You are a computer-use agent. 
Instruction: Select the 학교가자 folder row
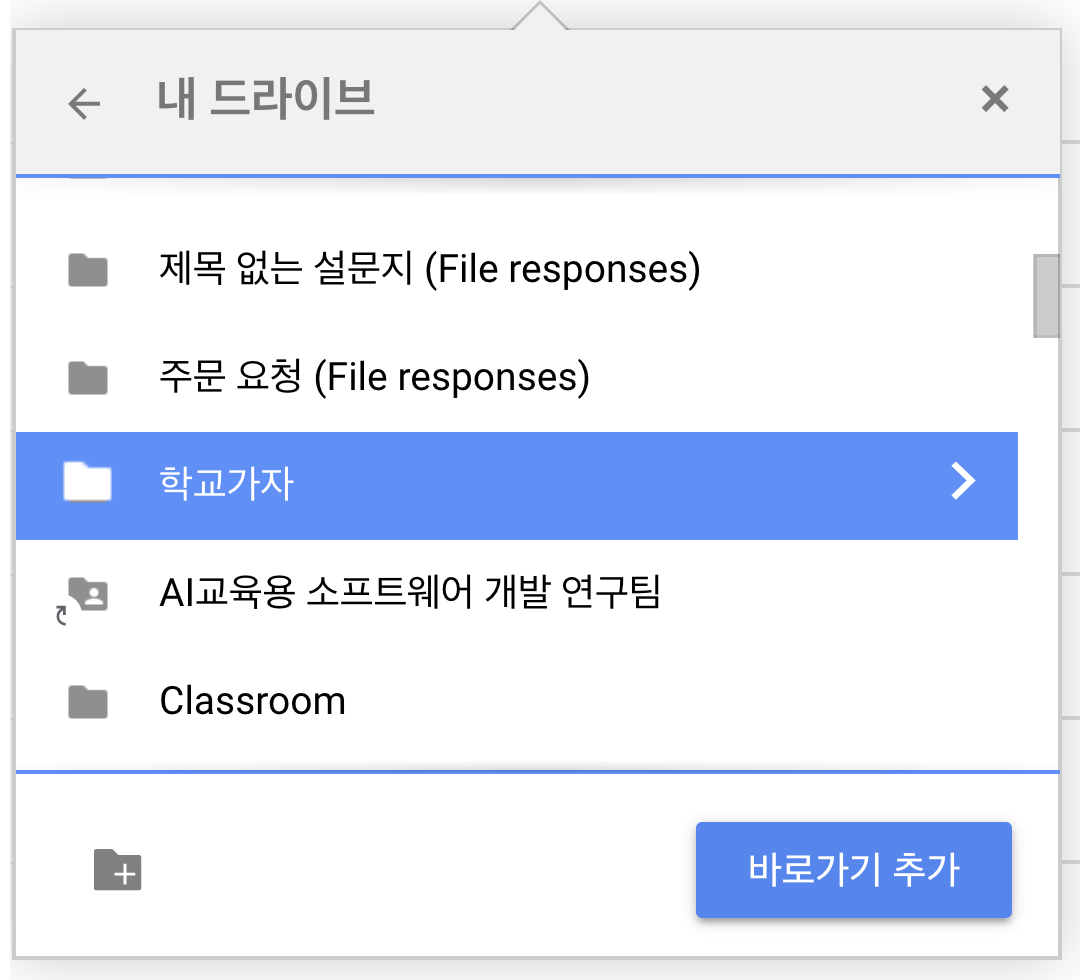(517, 486)
